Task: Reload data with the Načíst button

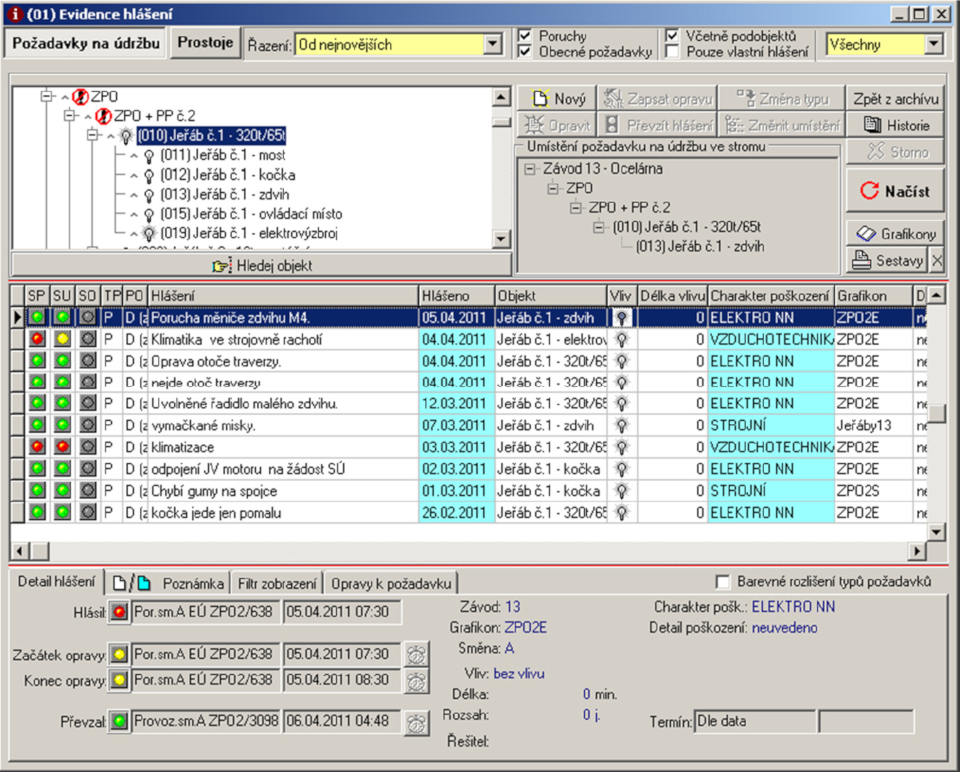Action: click(x=895, y=192)
